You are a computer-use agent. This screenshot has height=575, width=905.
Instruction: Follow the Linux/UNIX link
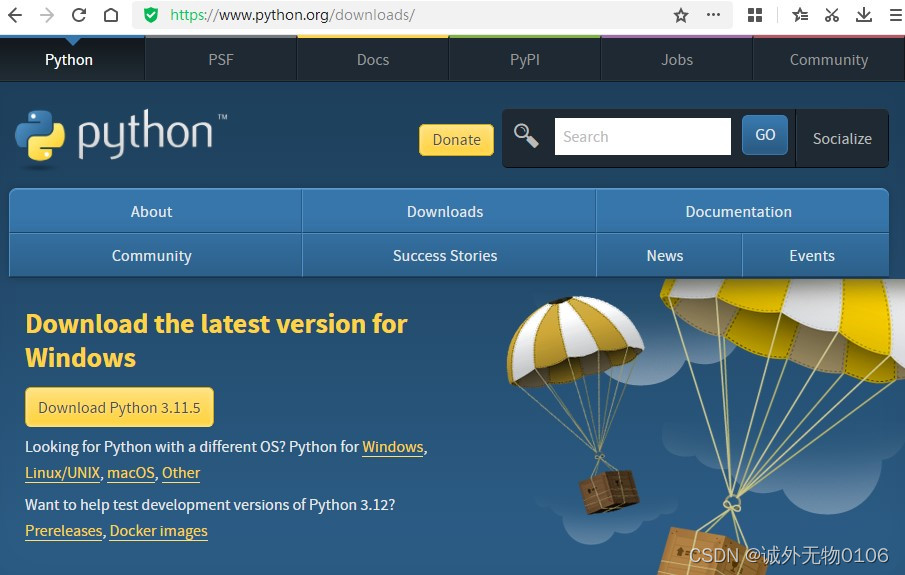point(62,473)
